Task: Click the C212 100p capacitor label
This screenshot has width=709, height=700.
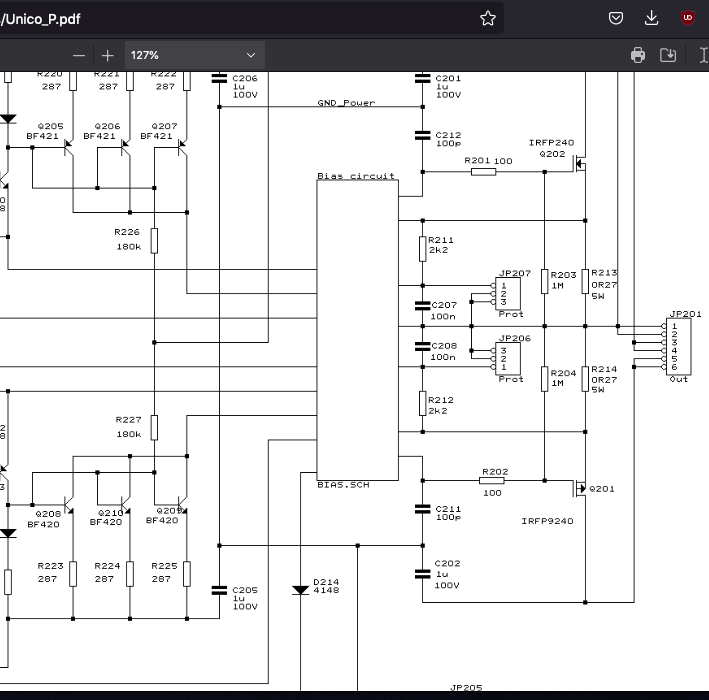Action: pyautogui.click(x=448, y=139)
